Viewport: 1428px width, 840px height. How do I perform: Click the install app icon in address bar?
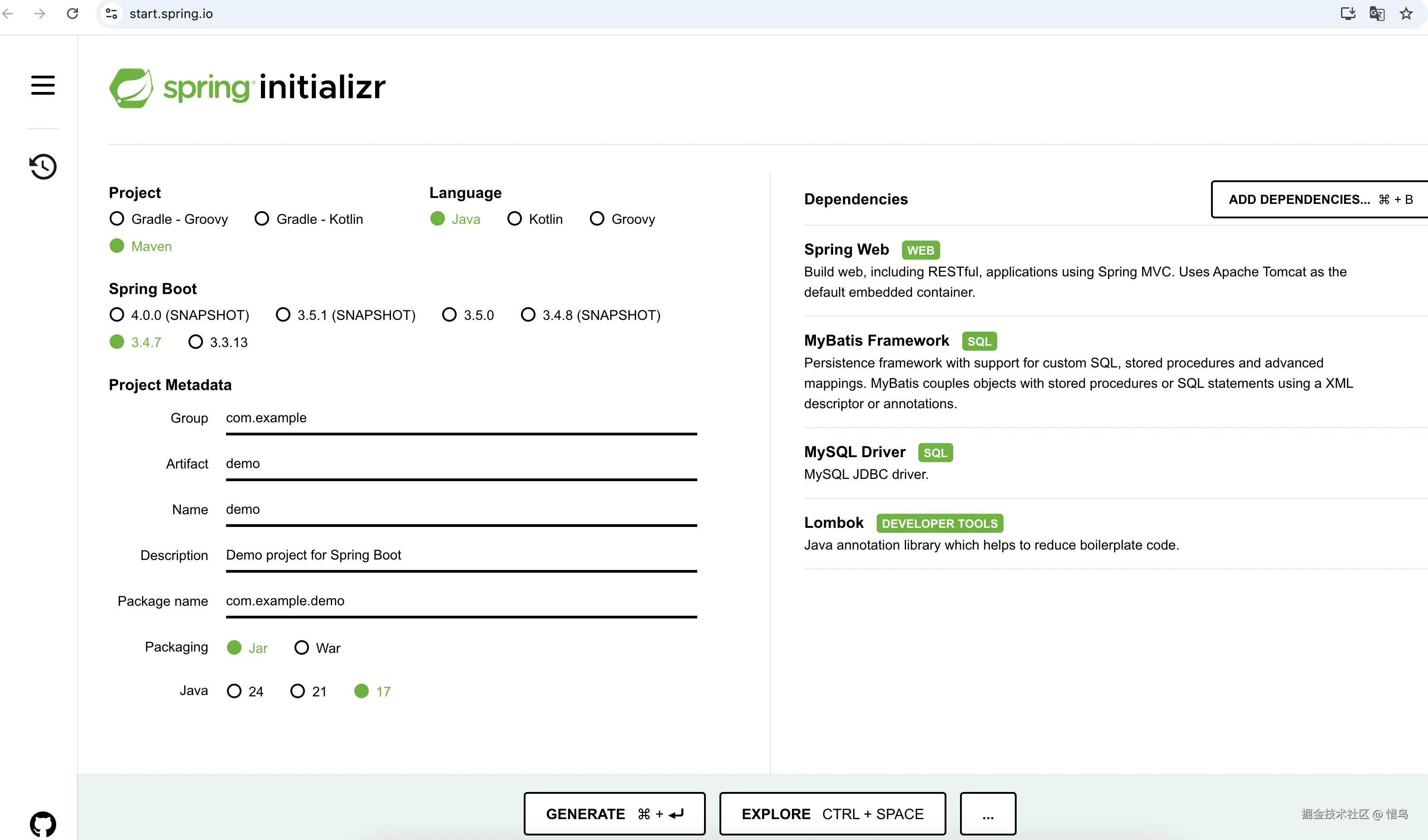1347,14
